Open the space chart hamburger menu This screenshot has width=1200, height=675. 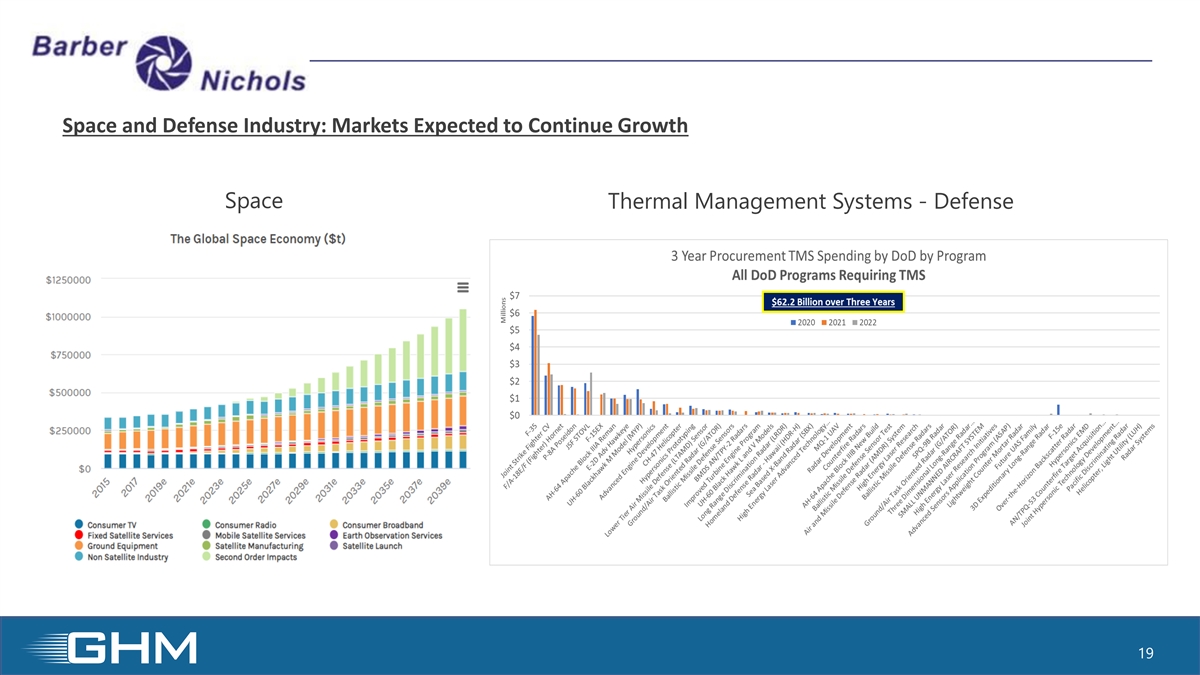[463, 288]
